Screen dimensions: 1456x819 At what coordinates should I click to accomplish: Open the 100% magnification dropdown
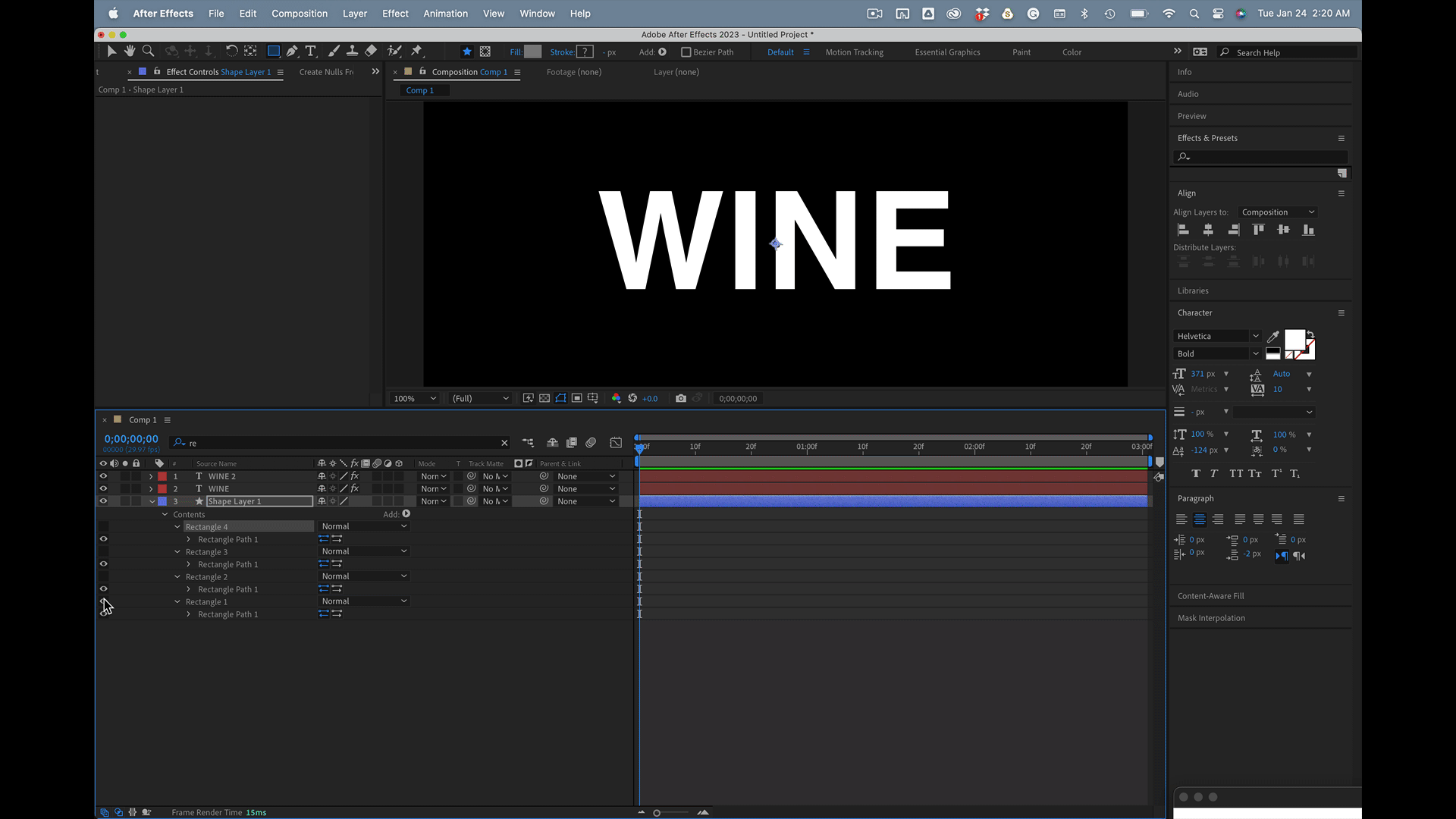[x=414, y=398]
